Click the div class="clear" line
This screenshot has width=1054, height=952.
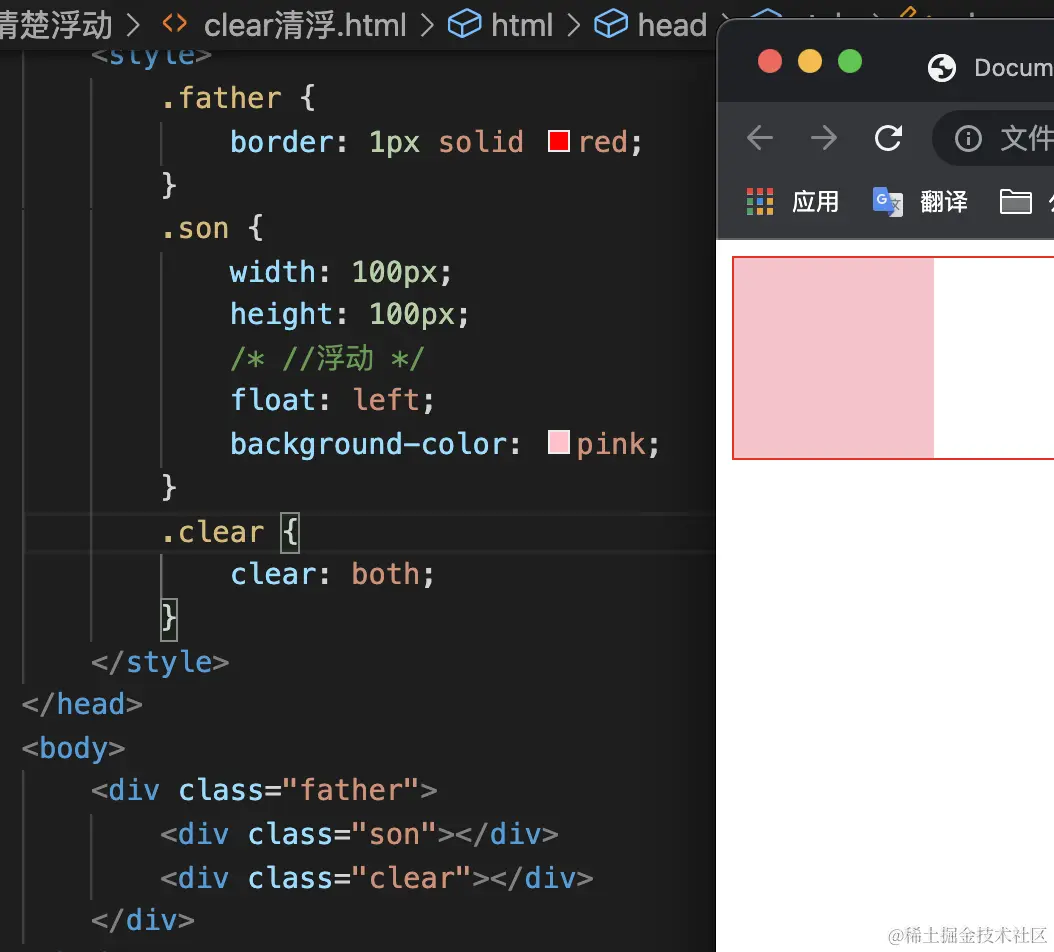point(376,878)
